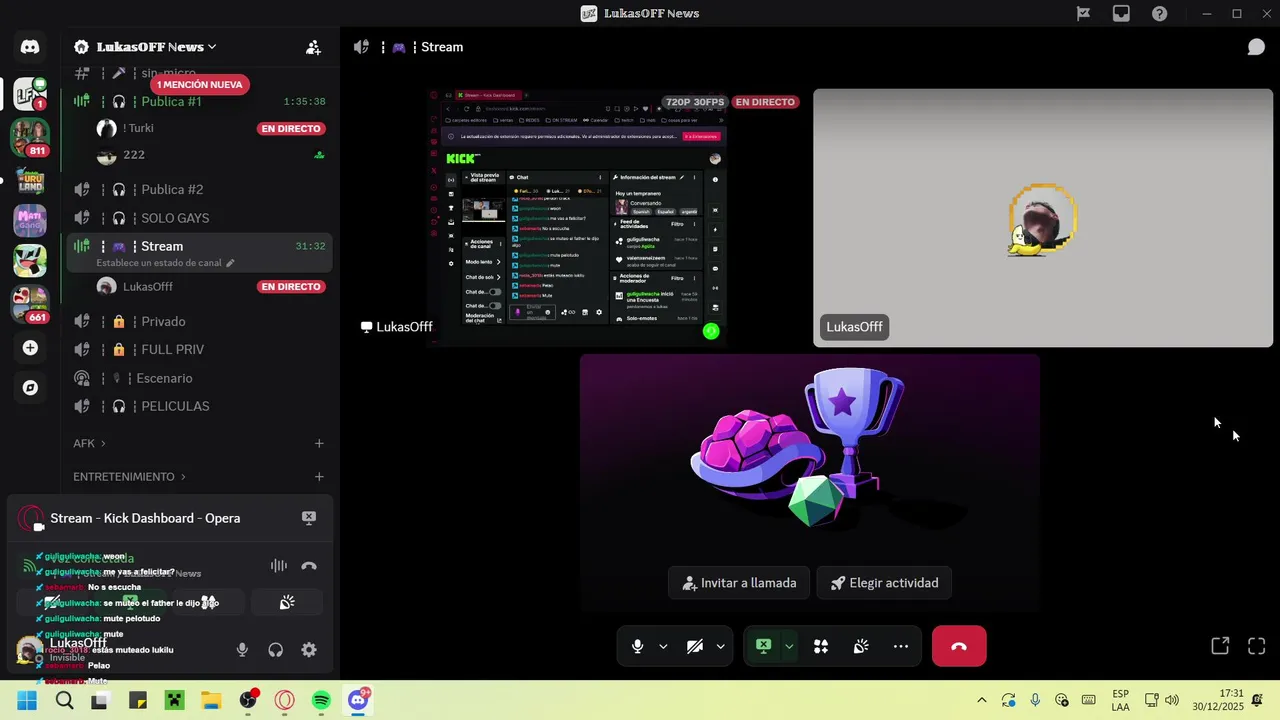The height and width of the screenshot is (720, 1280).
Task: Open the Mati Gang server
Action: point(30,220)
